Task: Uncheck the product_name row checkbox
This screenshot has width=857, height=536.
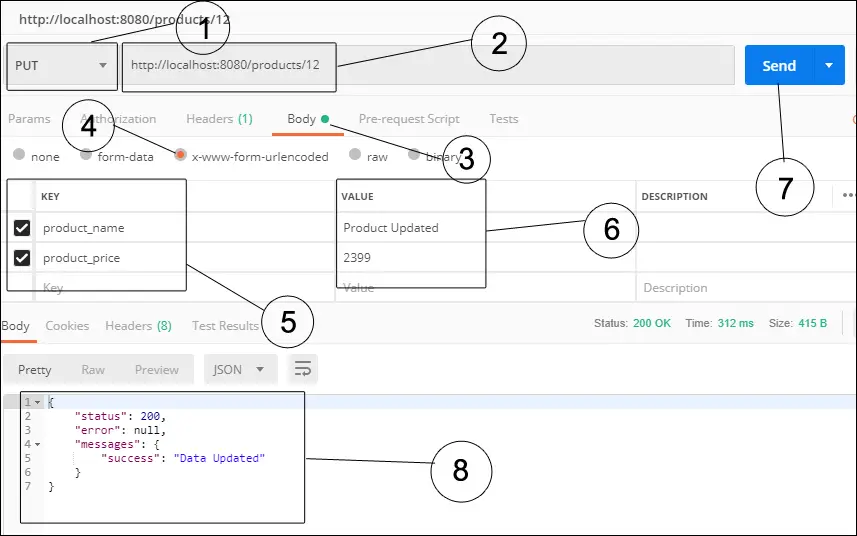Action: click(x=22, y=228)
